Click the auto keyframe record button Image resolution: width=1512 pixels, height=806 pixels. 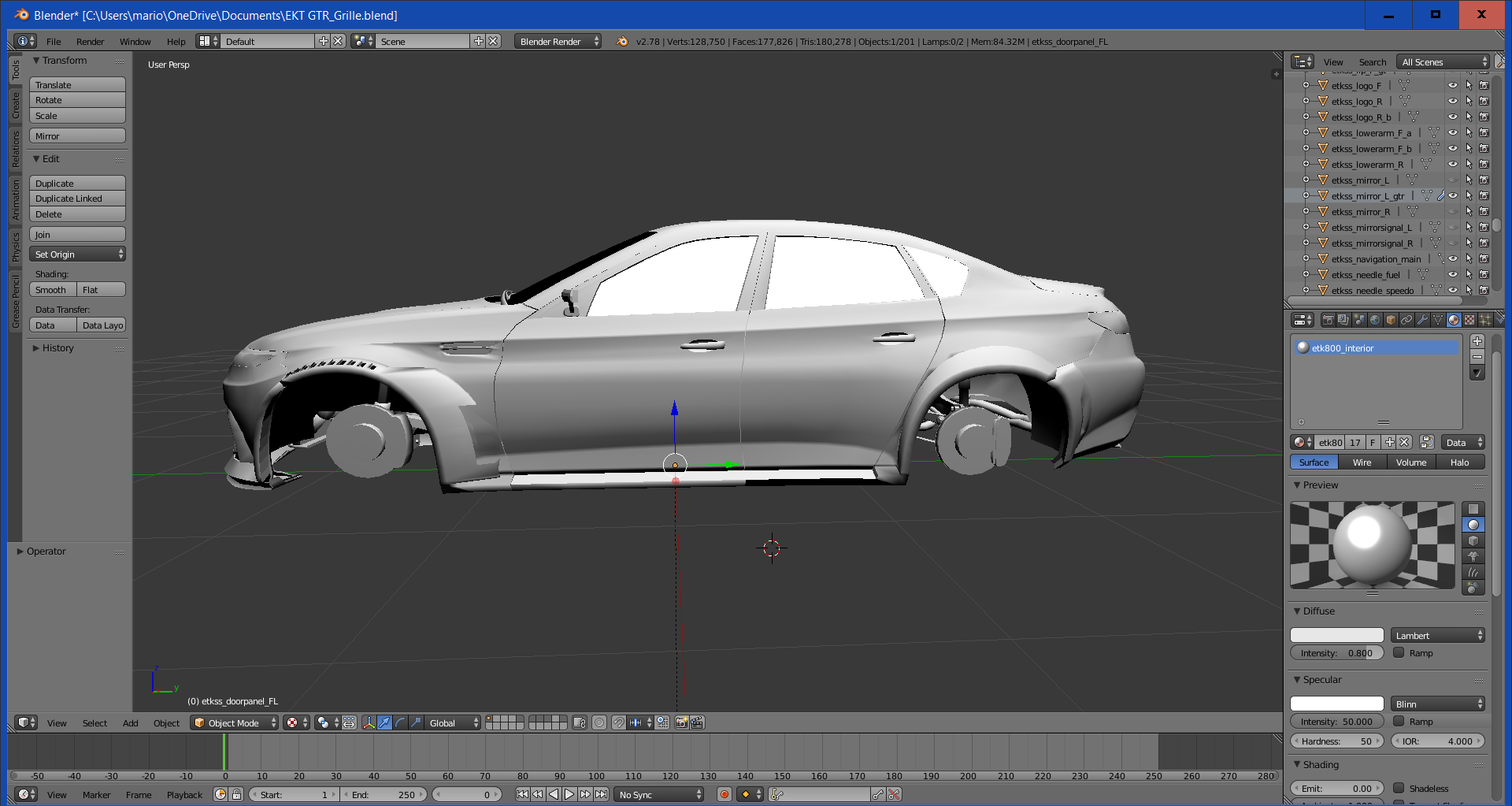click(724, 794)
